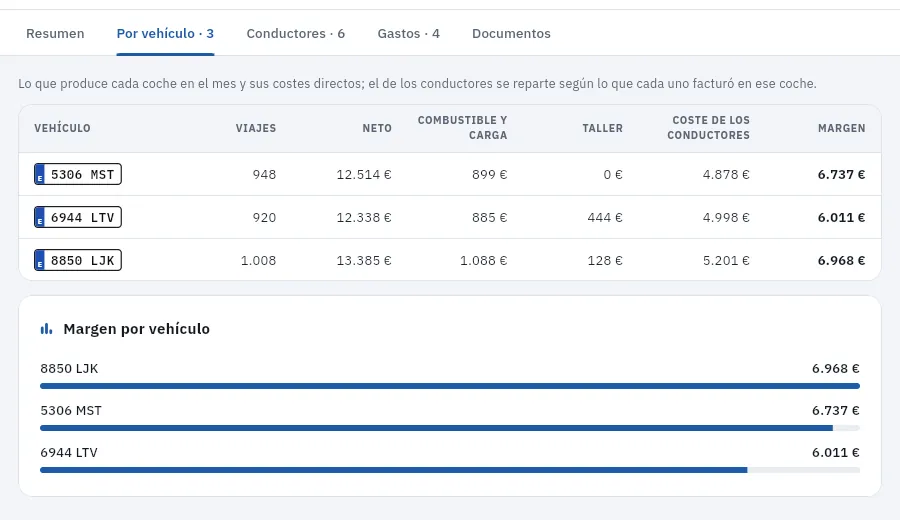The width and height of the screenshot is (900, 520).
Task: Click the driver cost 5.201 €
Action: click(x=726, y=261)
